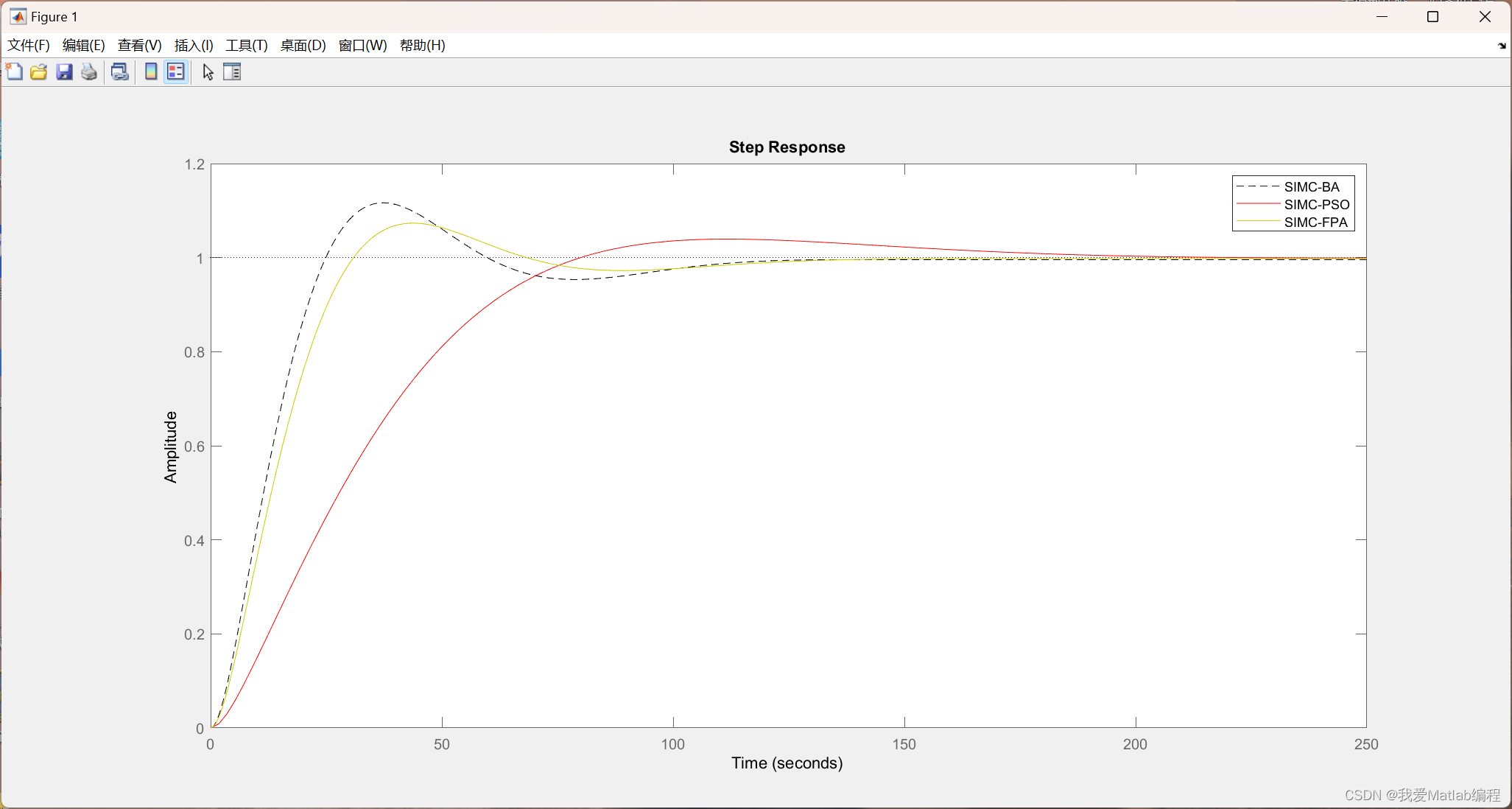The width and height of the screenshot is (1512, 809).
Task: Expand the 插入(I) menu
Action: (194, 46)
